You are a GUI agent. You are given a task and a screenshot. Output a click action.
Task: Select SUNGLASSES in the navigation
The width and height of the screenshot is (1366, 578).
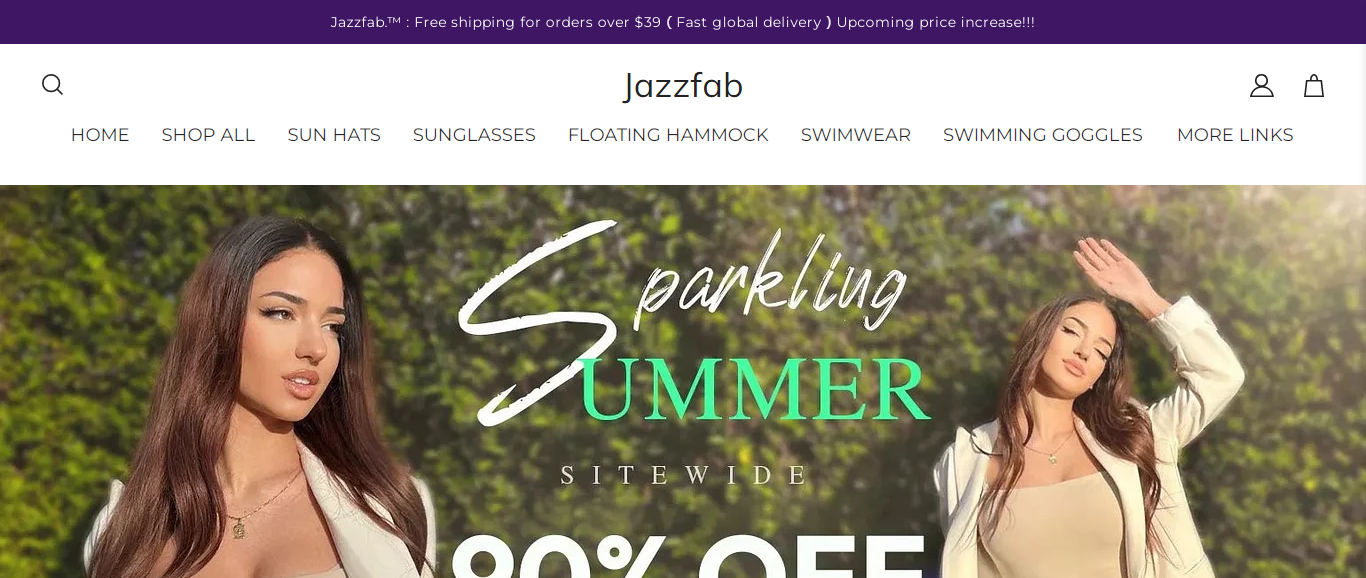pos(474,135)
